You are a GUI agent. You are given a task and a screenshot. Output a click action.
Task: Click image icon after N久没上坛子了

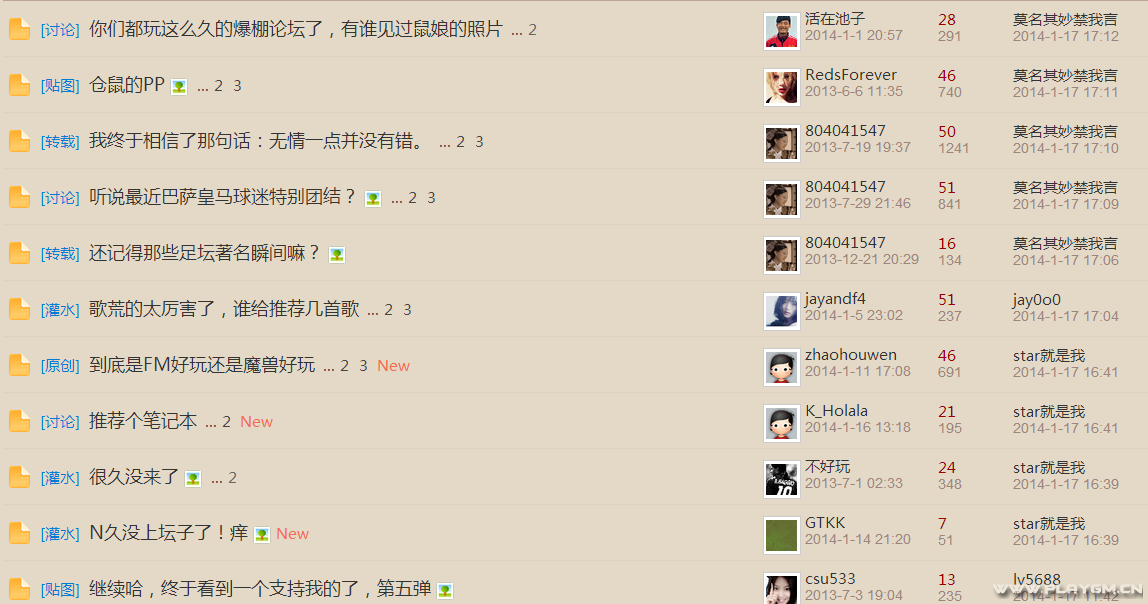pos(262,535)
